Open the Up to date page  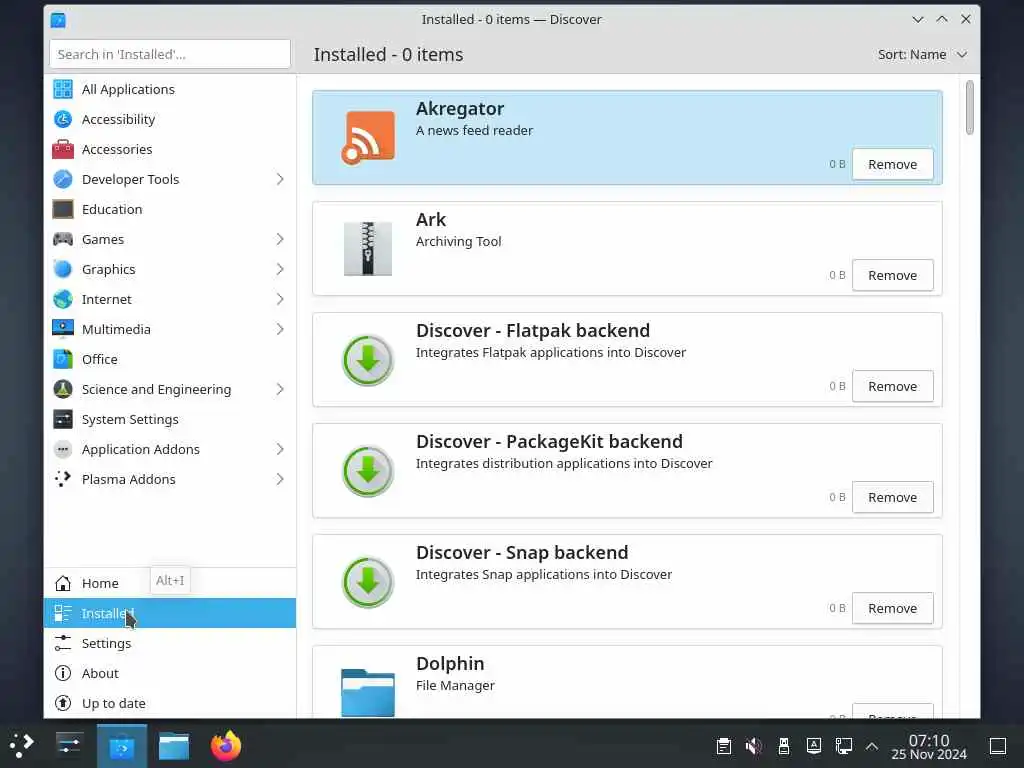(x=170, y=703)
